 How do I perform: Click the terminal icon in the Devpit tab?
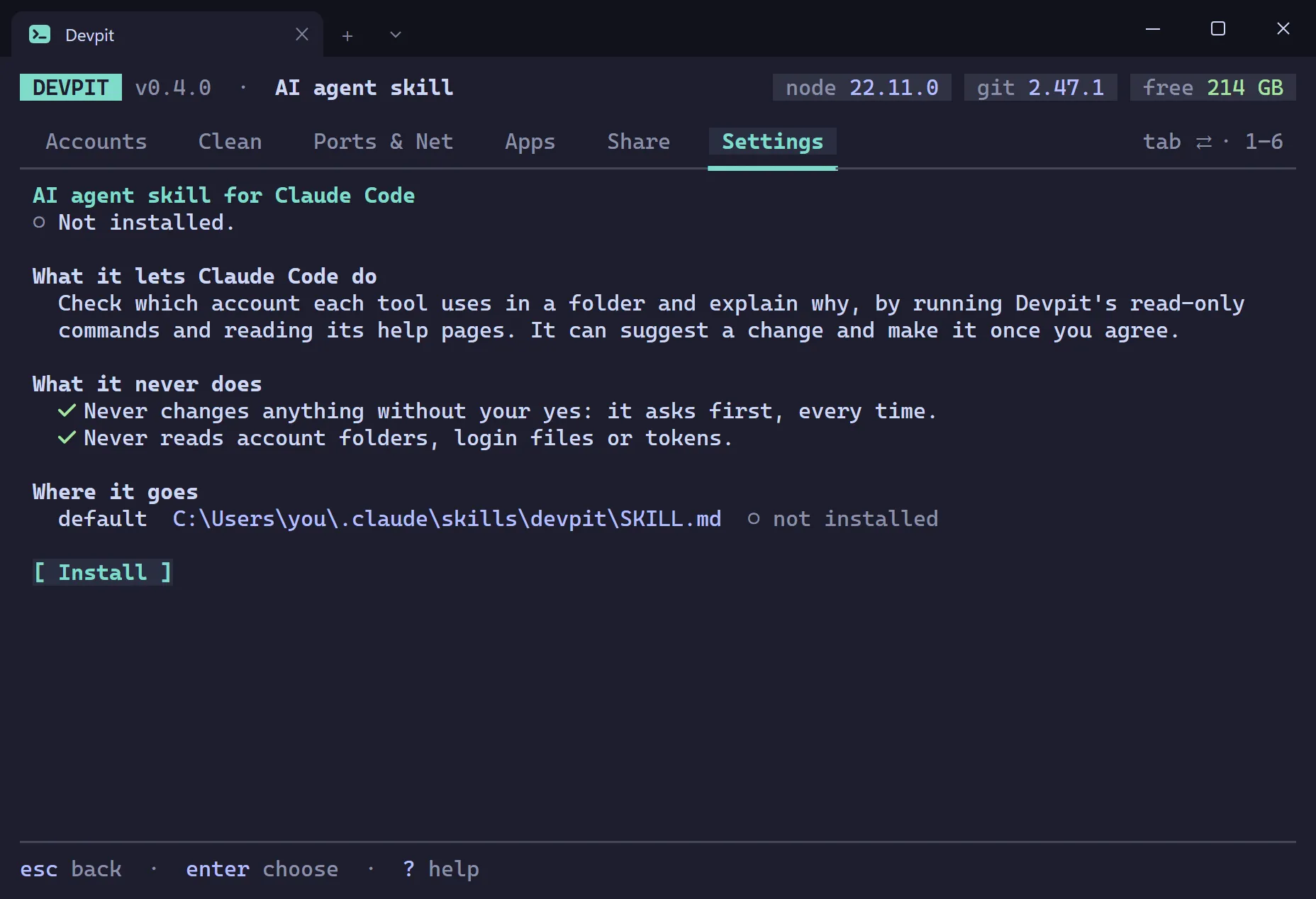coord(40,34)
